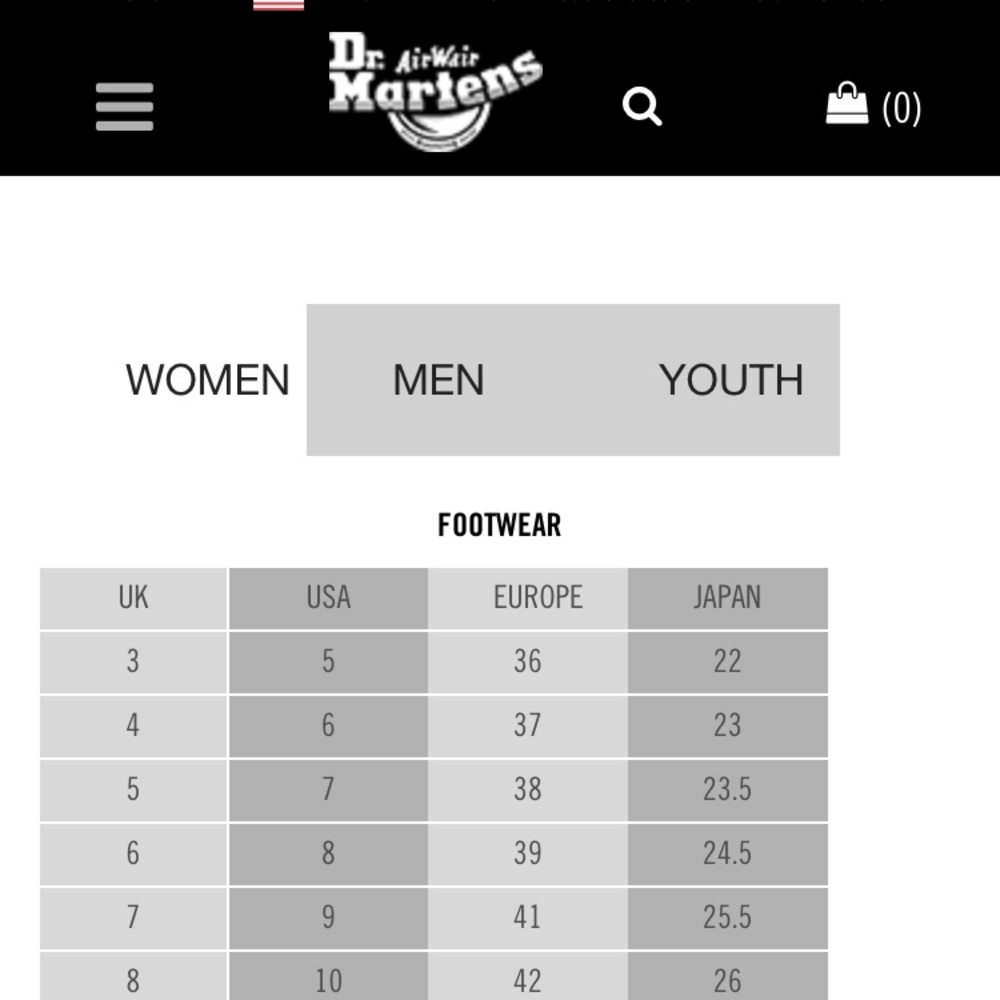Open the hamburger navigation menu
Screen dimensions: 1000x1000
click(x=124, y=107)
